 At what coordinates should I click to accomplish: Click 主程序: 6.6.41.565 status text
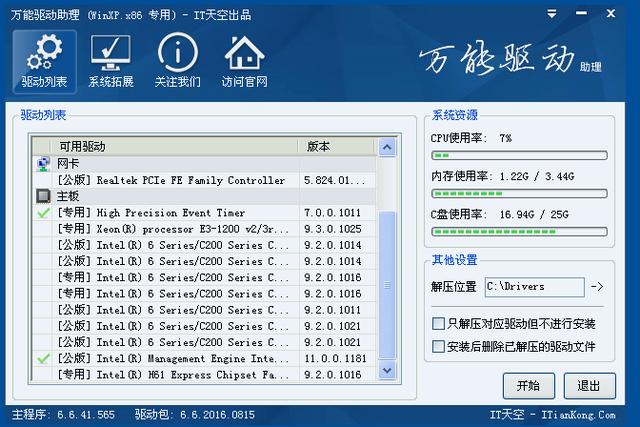(x=64, y=415)
